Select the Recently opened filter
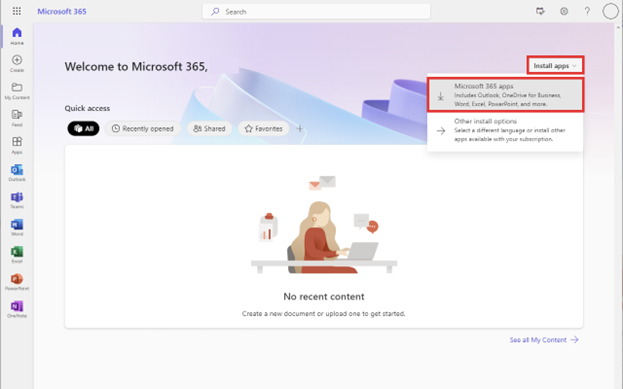The height and width of the screenshot is (389, 623). (x=143, y=128)
